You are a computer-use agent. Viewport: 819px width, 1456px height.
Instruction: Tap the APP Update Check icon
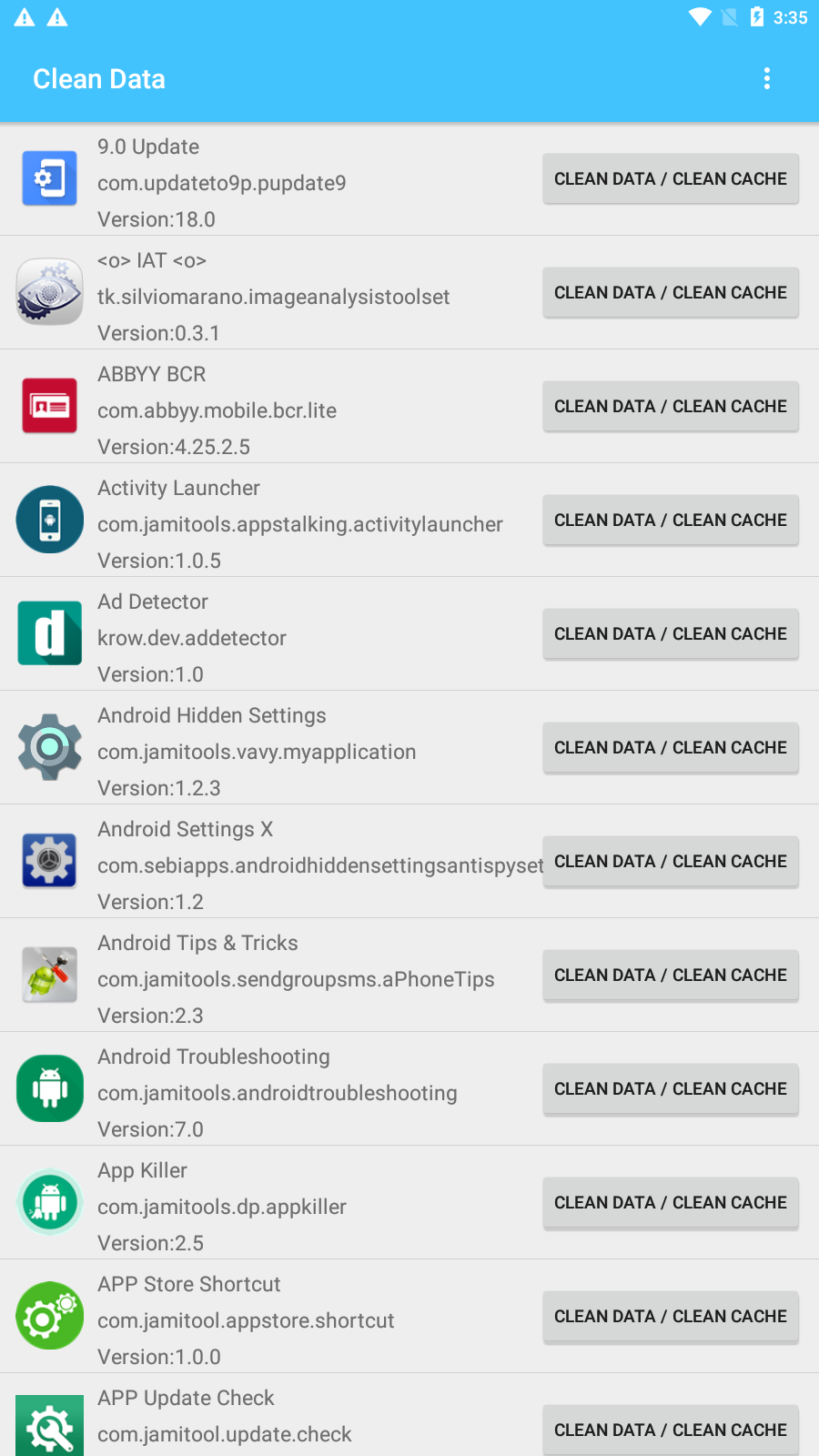pyautogui.click(x=50, y=1426)
